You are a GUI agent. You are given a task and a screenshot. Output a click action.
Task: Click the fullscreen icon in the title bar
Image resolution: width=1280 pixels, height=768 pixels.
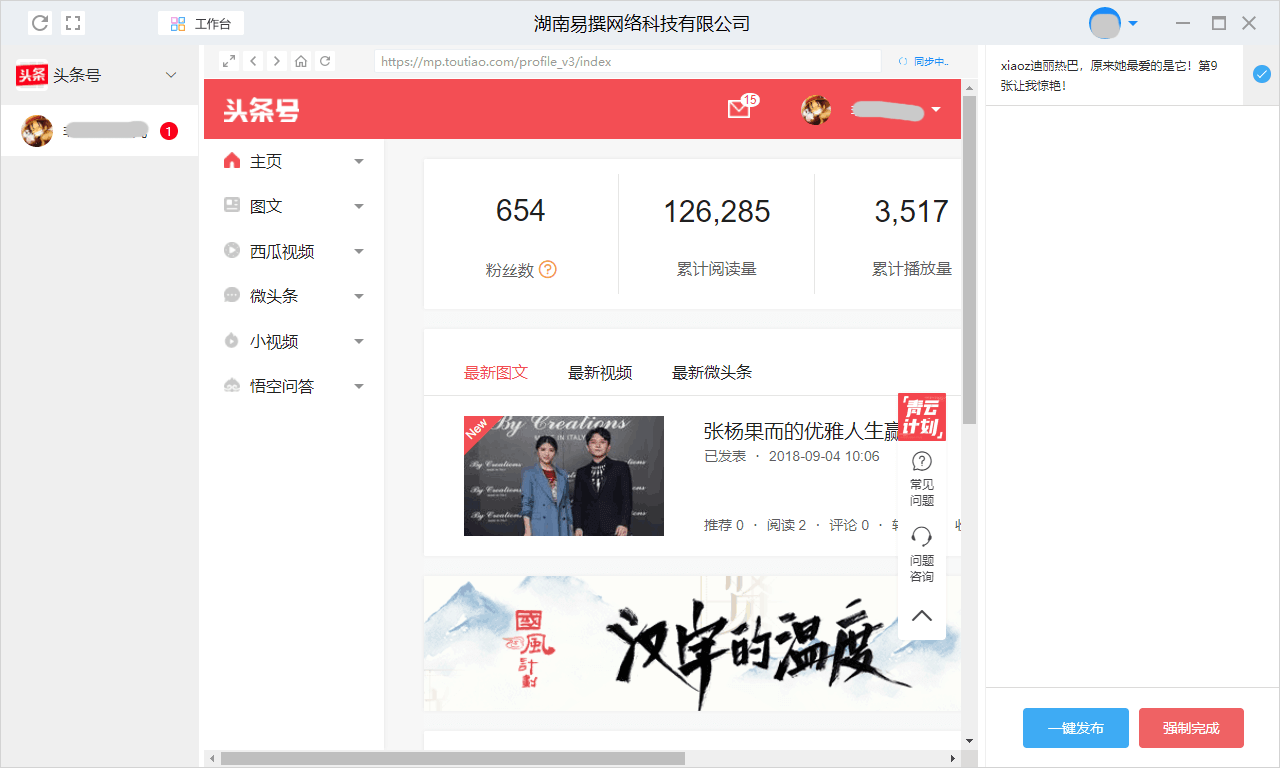[73, 23]
